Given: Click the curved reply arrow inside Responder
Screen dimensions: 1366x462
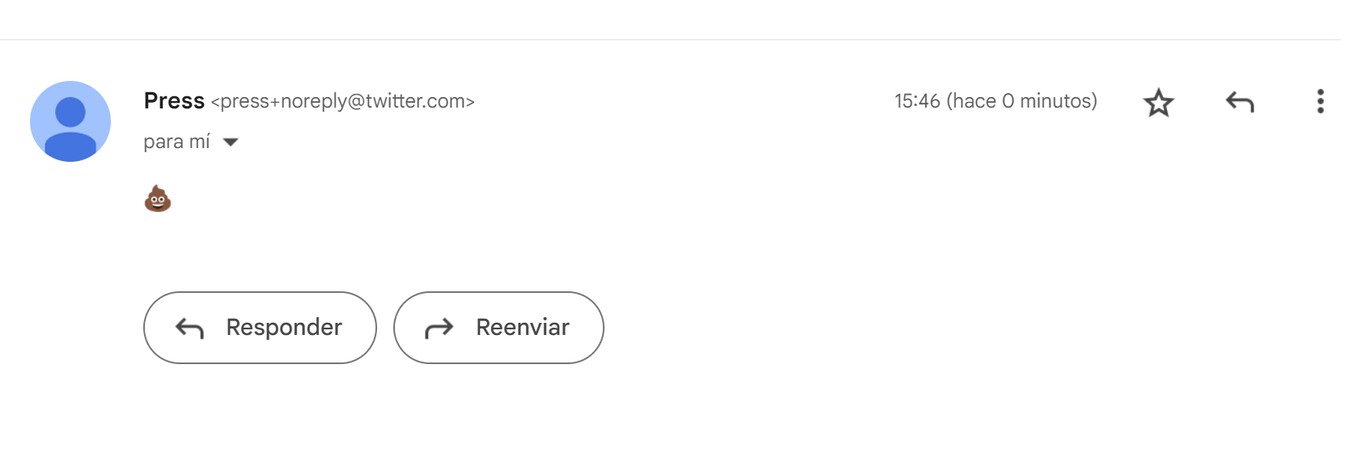Looking at the screenshot, I should pyautogui.click(x=190, y=328).
